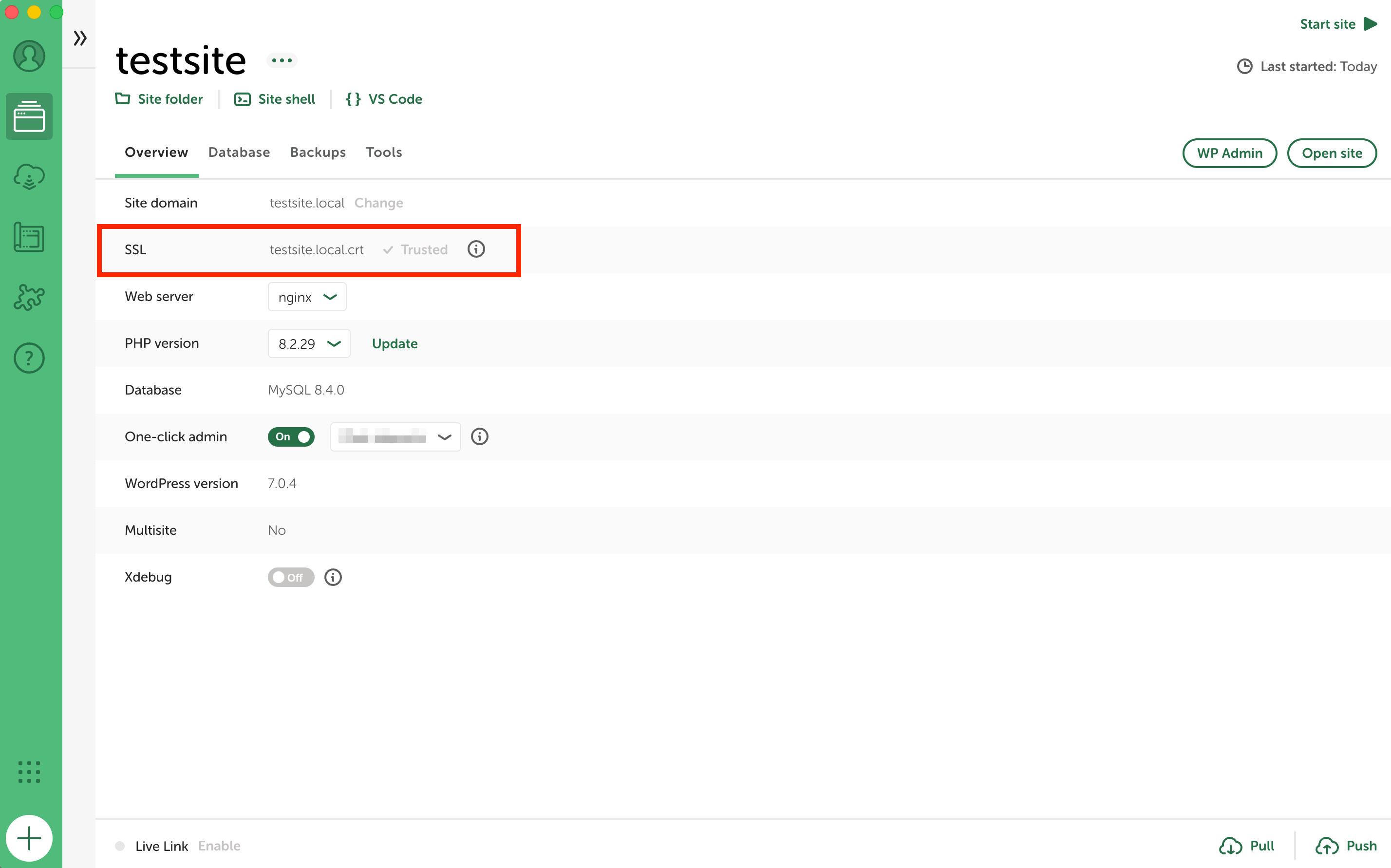Expand the sites list with double chevron
The width and height of the screenshot is (1391, 868).
click(80, 38)
